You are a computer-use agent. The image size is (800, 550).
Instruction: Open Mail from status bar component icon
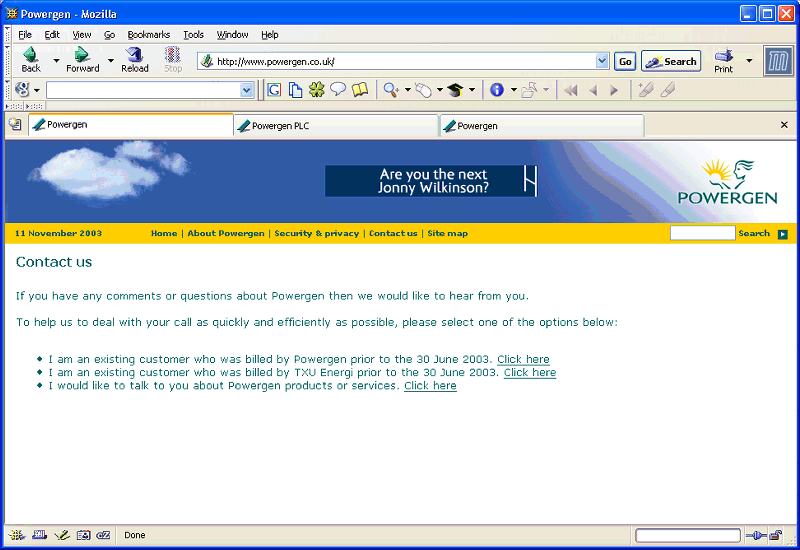[x=39, y=535]
